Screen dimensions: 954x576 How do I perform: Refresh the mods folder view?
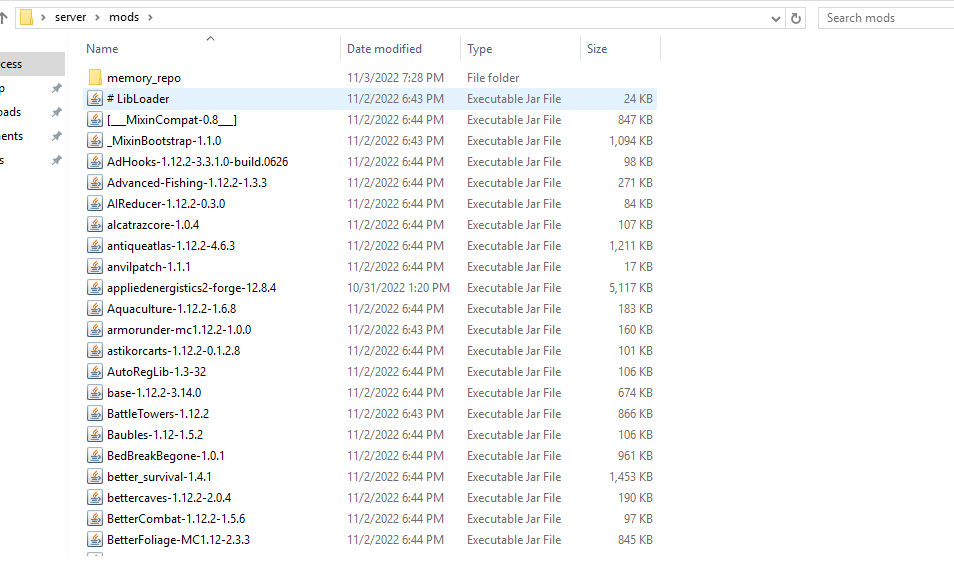tap(795, 18)
